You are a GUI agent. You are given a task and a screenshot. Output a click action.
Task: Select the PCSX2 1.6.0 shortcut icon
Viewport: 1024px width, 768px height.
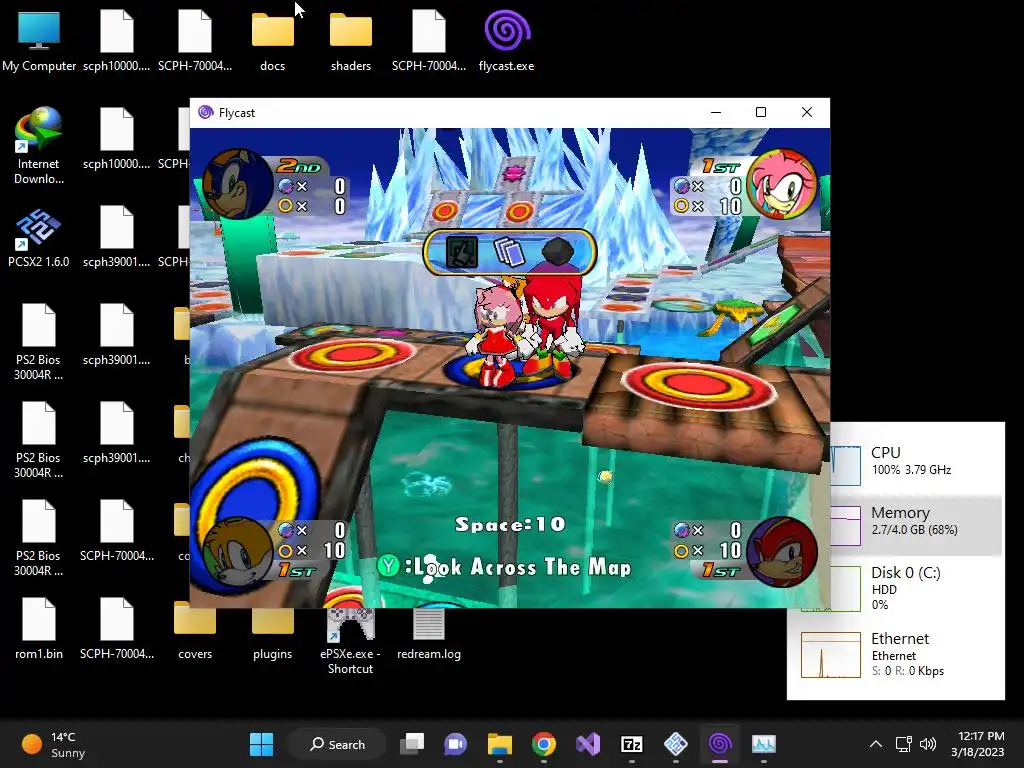[39, 238]
